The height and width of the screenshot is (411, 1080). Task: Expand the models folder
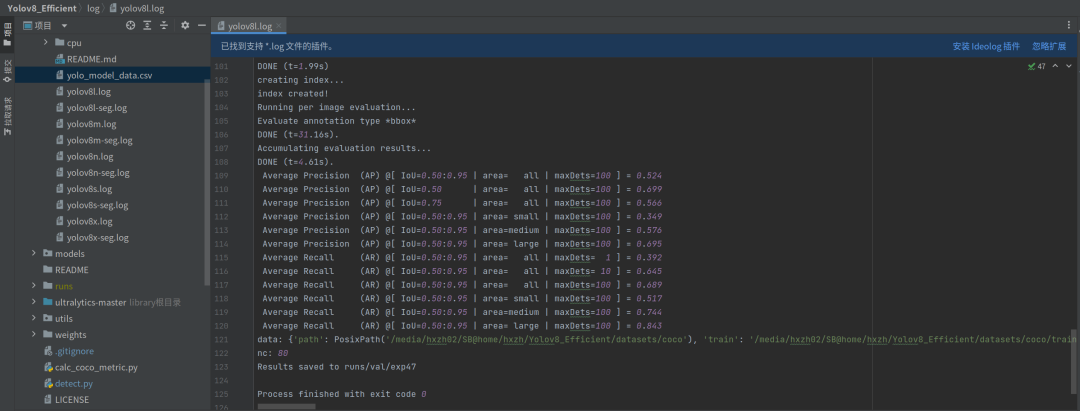click(x=34, y=253)
